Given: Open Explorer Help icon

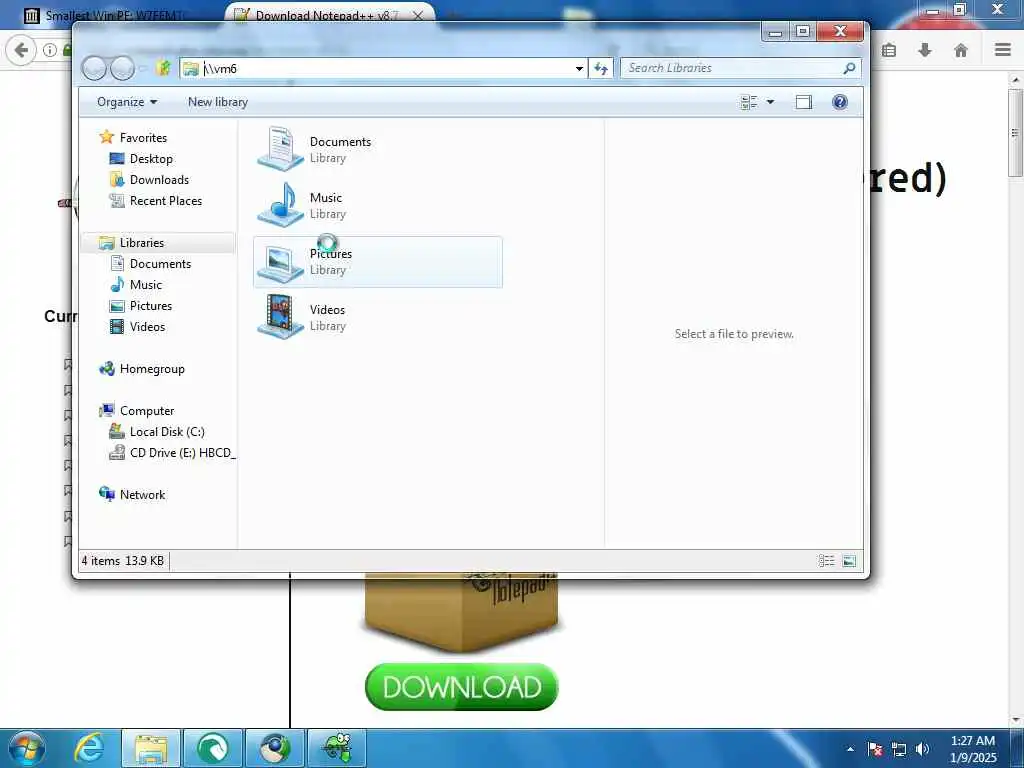Looking at the screenshot, I should point(840,102).
